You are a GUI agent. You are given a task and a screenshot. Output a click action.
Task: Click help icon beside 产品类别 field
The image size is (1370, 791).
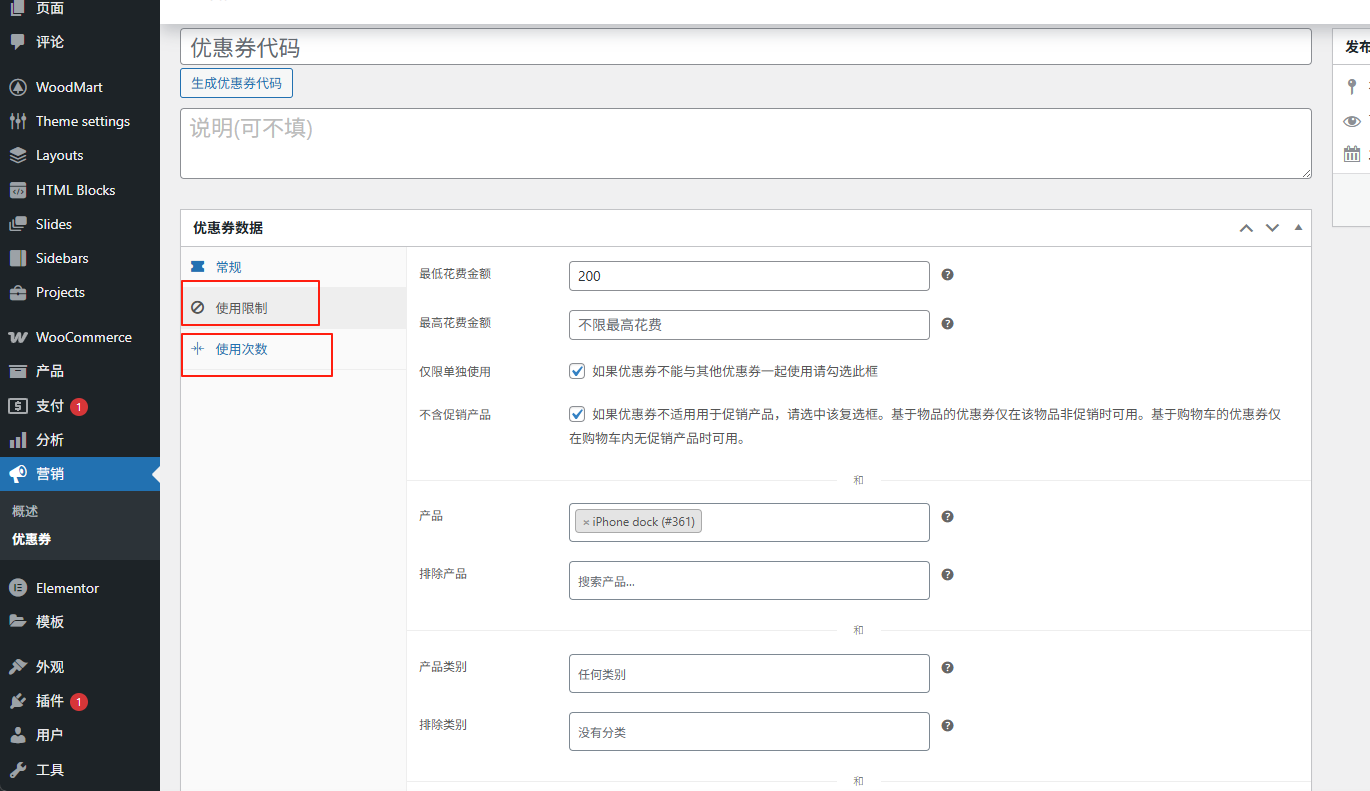(947, 667)
